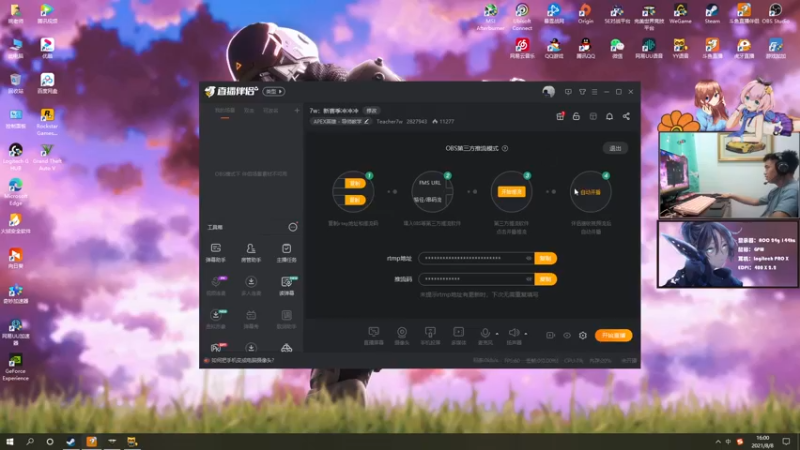Toggle the preview eye icon near settings gear
Image resolution: width=800 pixels, height=450 pixels.
[567, 335]
